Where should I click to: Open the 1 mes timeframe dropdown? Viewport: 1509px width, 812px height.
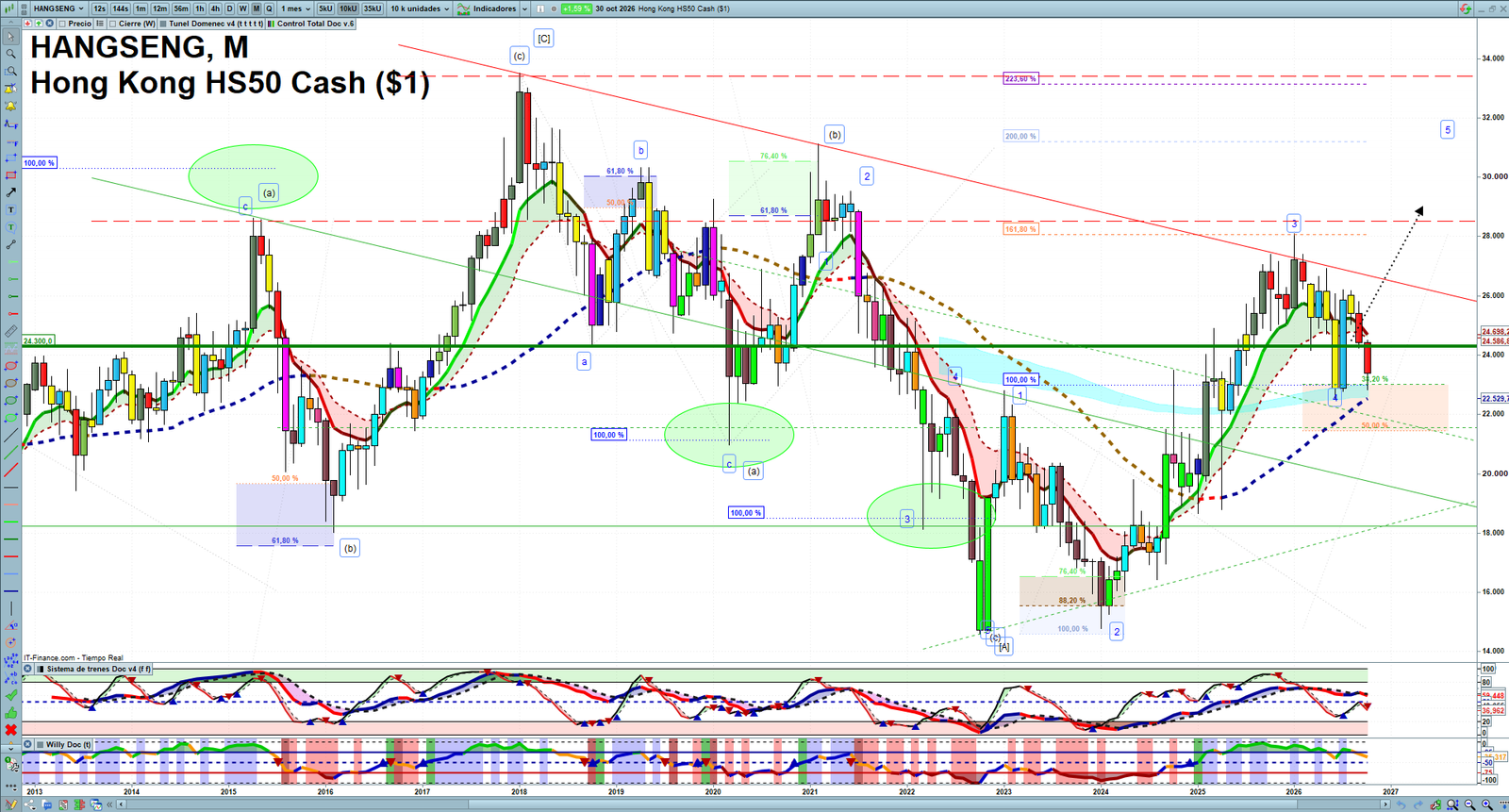pos(295,8)
